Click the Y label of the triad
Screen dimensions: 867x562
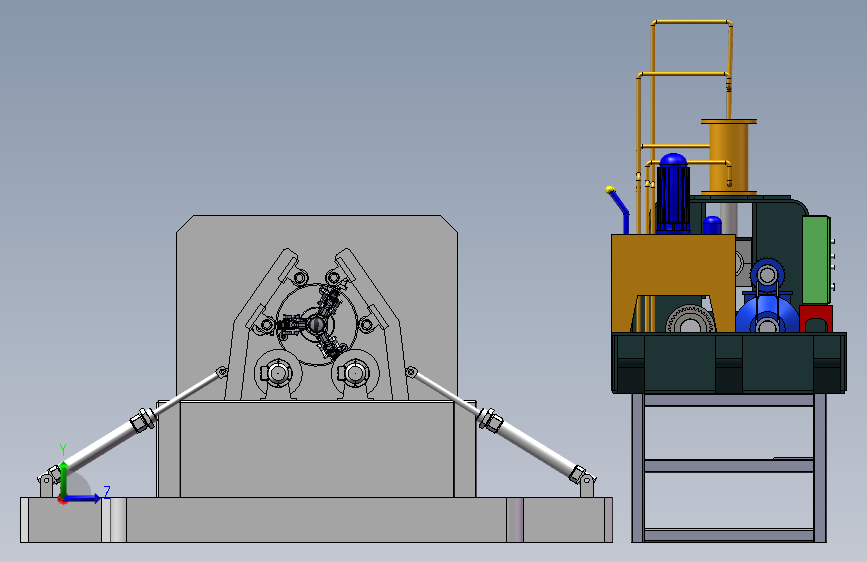pyautogui.click(x=63, y=449)
